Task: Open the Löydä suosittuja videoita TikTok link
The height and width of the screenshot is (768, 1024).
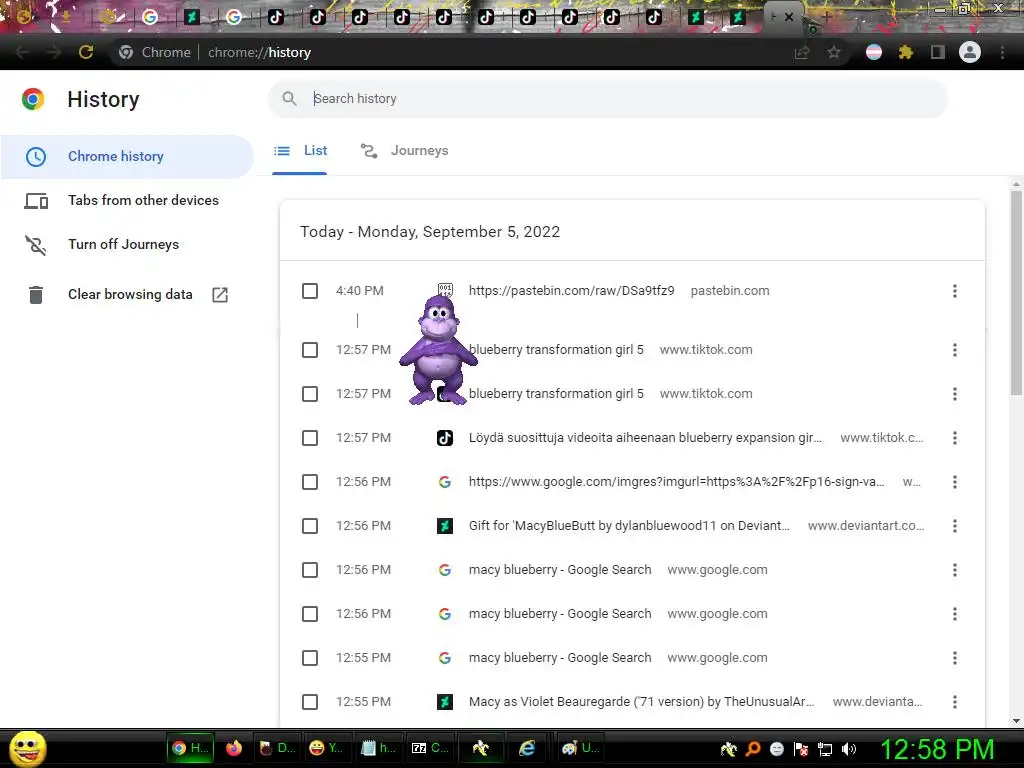Action: tap(645, 438)
